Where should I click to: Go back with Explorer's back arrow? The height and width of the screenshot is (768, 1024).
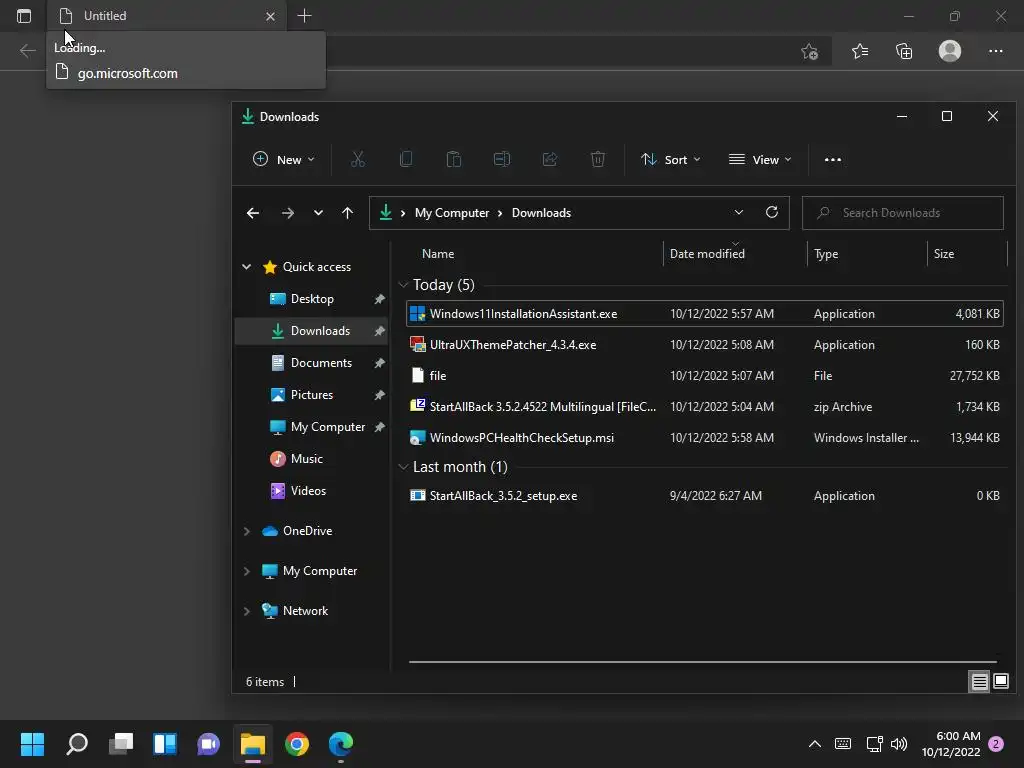click(253, 213)
